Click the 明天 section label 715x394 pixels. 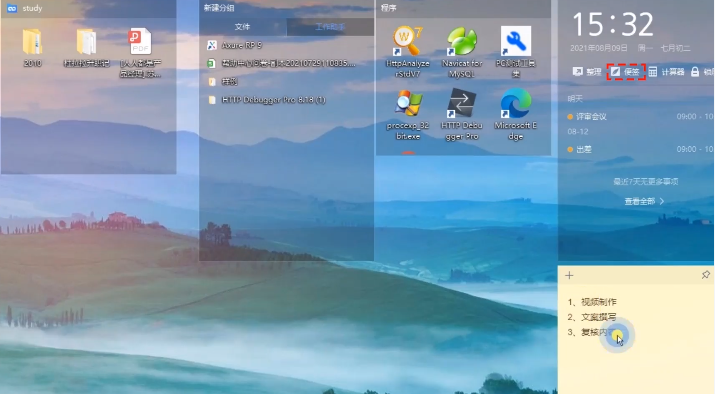pyautogui.click(x=575, y=98)
